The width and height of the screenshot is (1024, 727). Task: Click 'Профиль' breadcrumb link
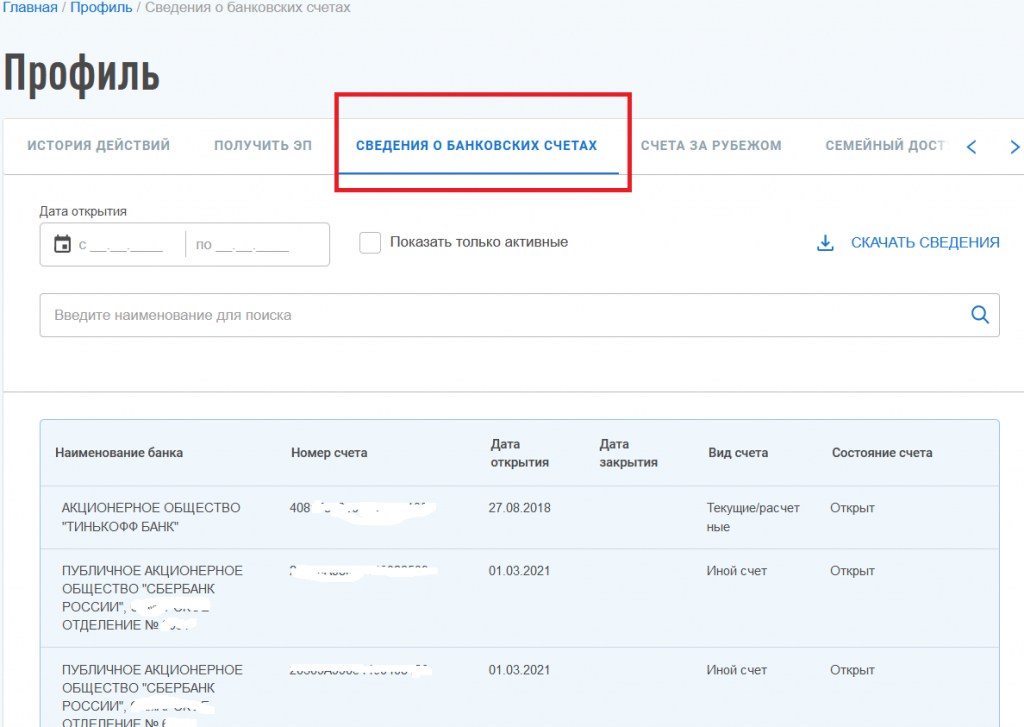tap(102, 8)
